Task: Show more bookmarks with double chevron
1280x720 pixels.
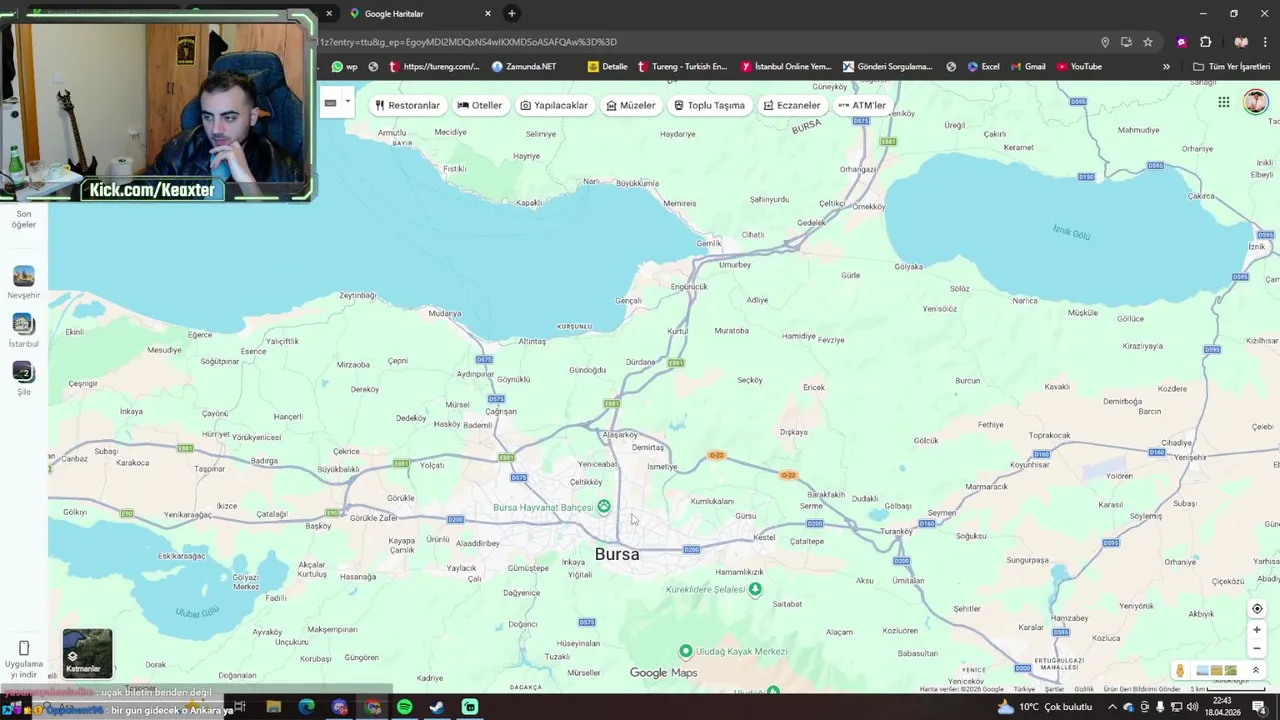Action: point(1166,67)
